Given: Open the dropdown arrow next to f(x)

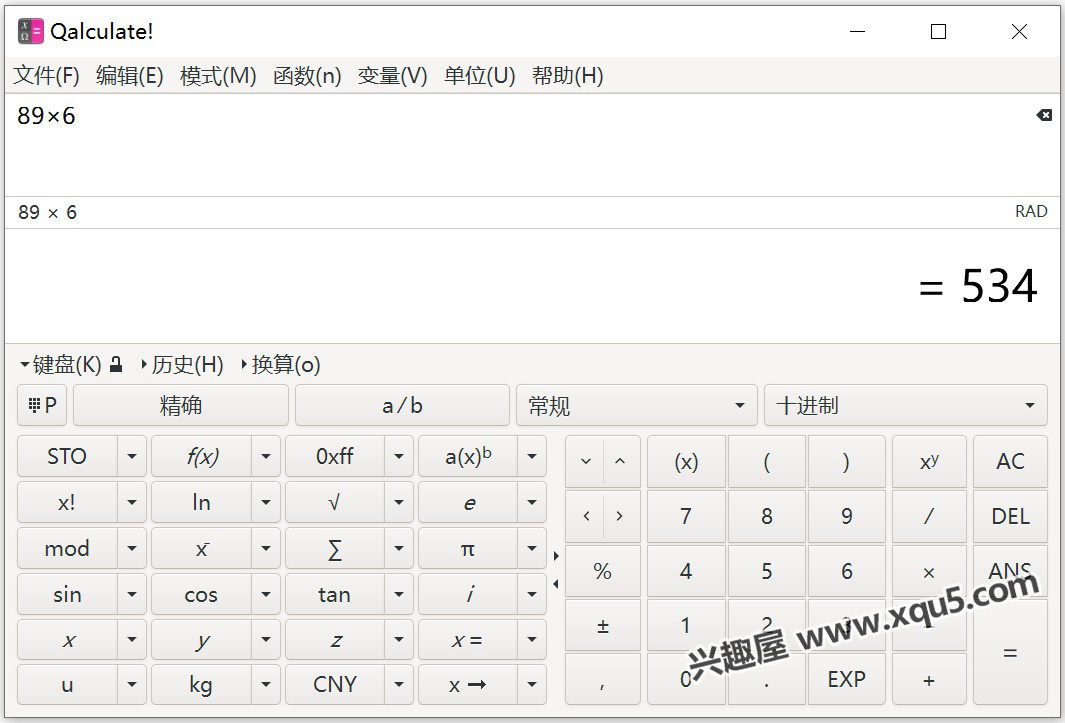Looking at the screenshot, I should coord(266,457).
